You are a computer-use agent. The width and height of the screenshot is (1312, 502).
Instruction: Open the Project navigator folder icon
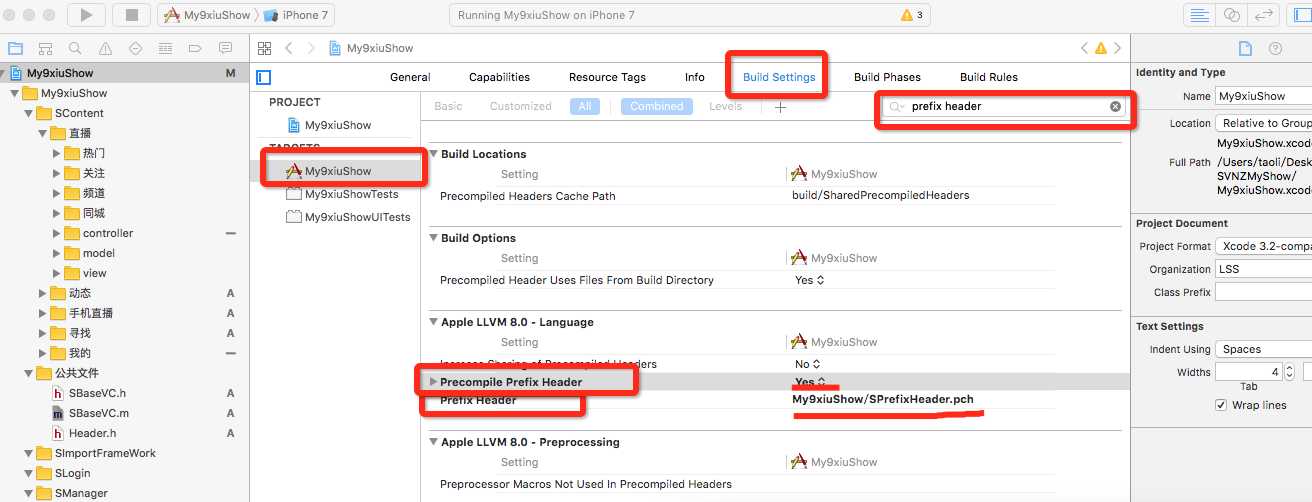(15, 48)
